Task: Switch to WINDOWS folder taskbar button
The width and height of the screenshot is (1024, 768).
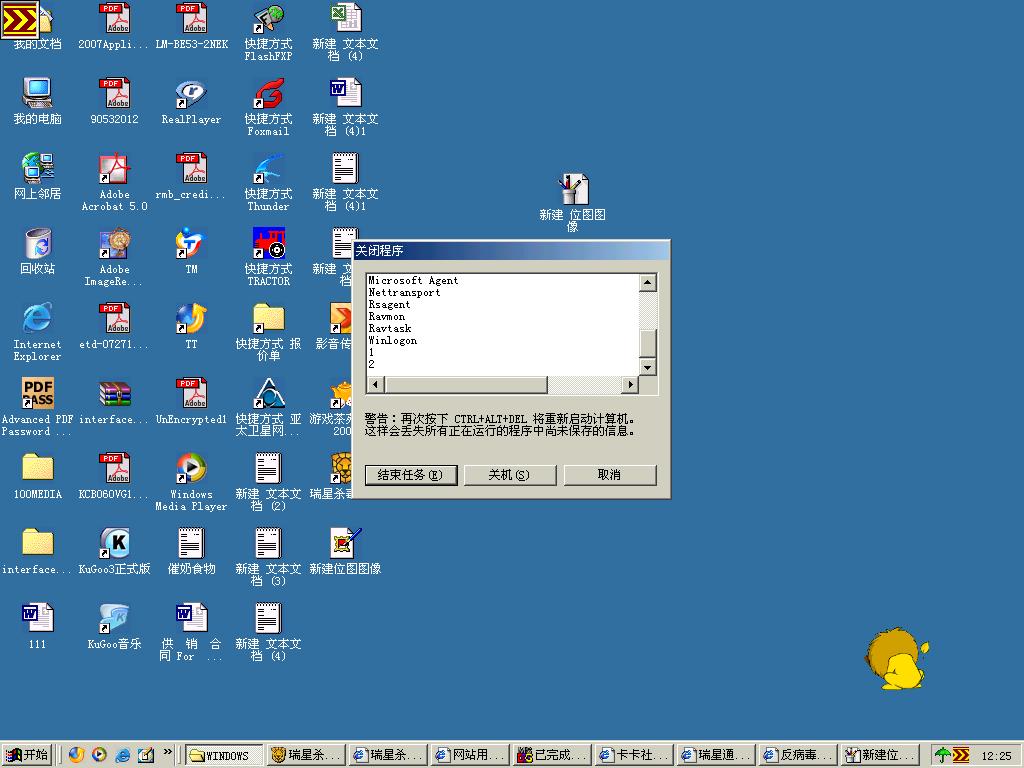Action: pyautogui.click(x=225, y=755)
